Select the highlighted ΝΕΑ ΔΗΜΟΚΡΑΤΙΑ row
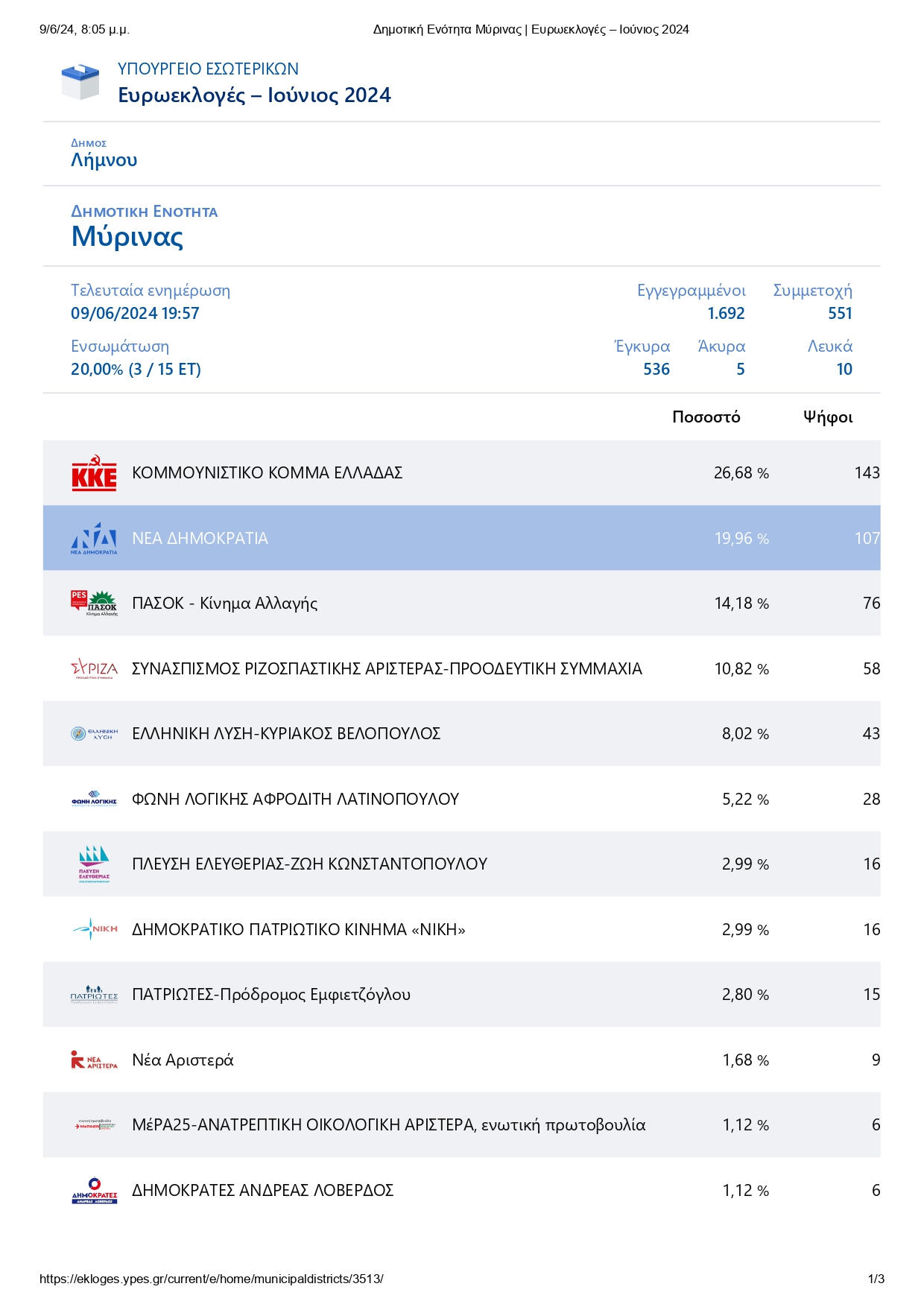 click(461, 538)
